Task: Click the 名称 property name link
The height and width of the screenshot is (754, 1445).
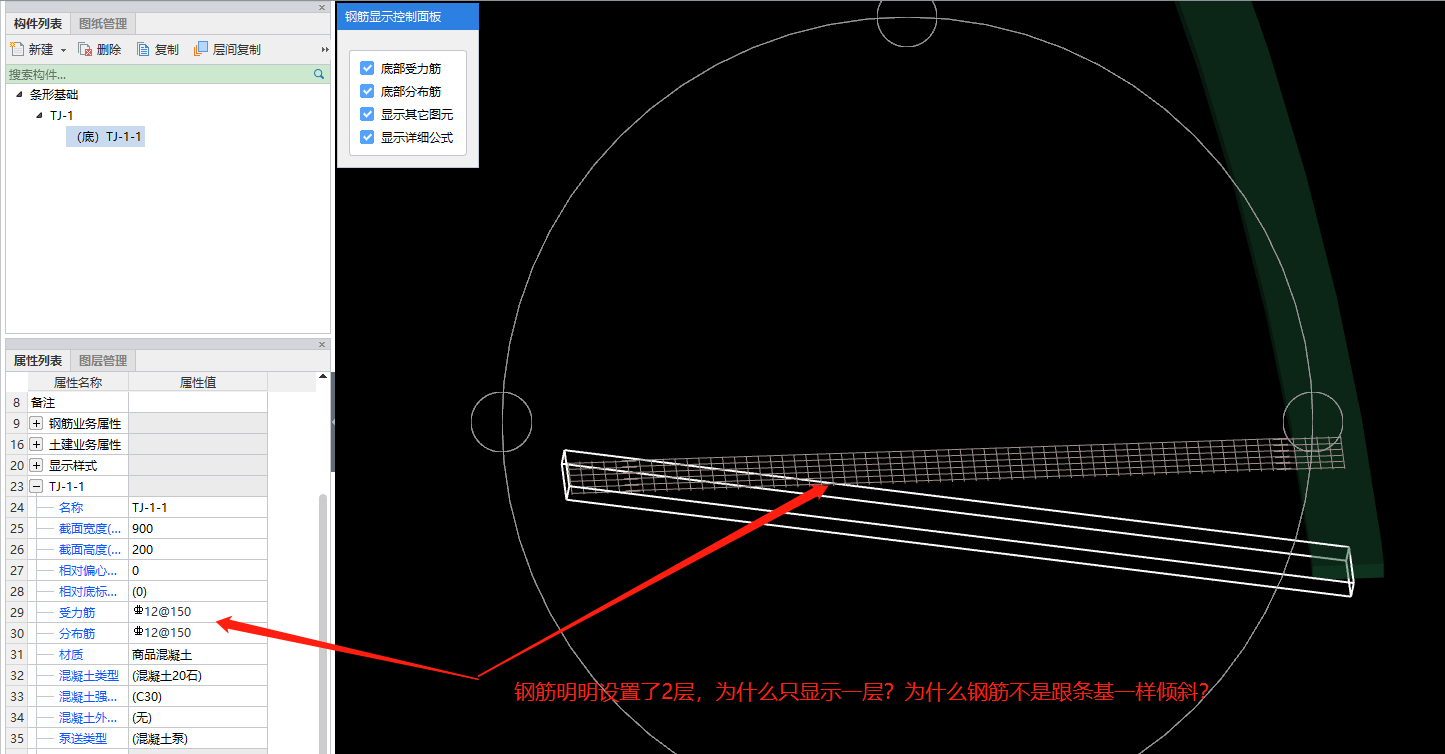Action: pyautogui.click(x=71, y=507)
